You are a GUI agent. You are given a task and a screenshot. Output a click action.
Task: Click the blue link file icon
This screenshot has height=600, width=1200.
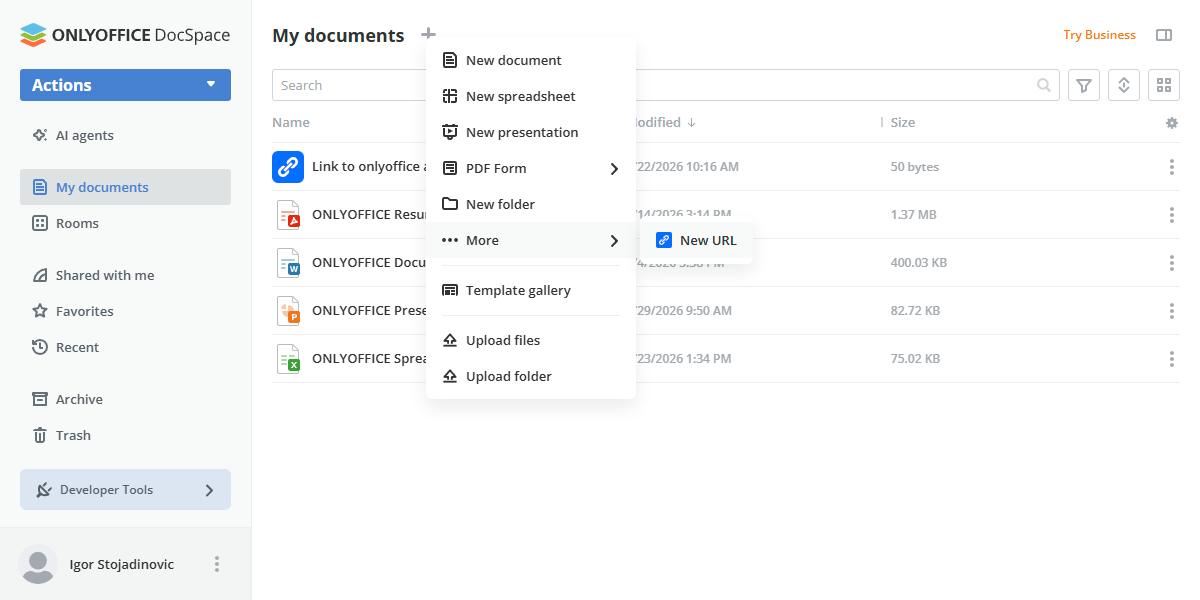288,167
